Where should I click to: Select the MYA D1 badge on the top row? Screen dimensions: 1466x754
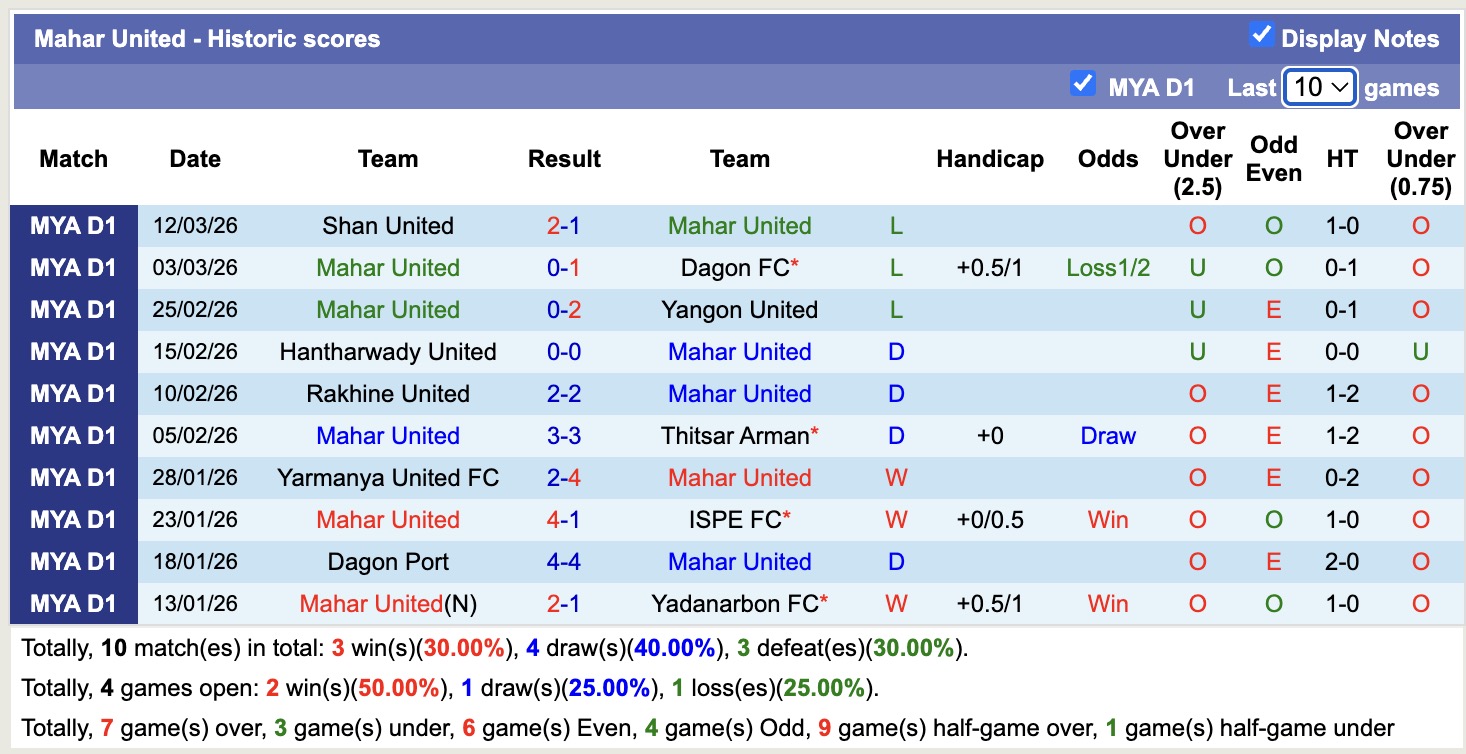(x=73, y=225)
